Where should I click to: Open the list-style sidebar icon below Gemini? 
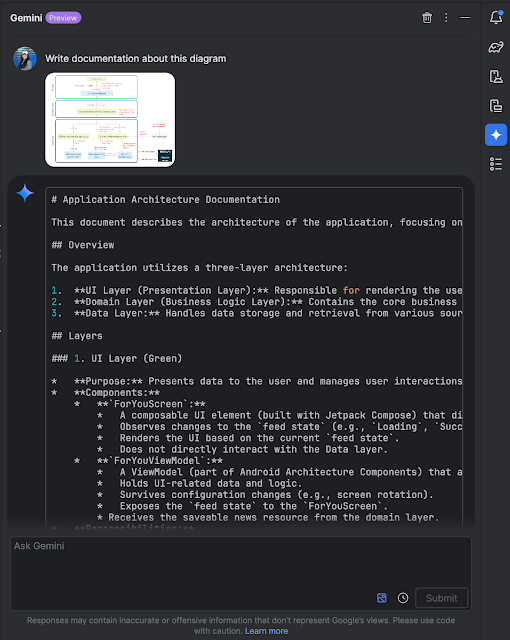tap(496, 164)
